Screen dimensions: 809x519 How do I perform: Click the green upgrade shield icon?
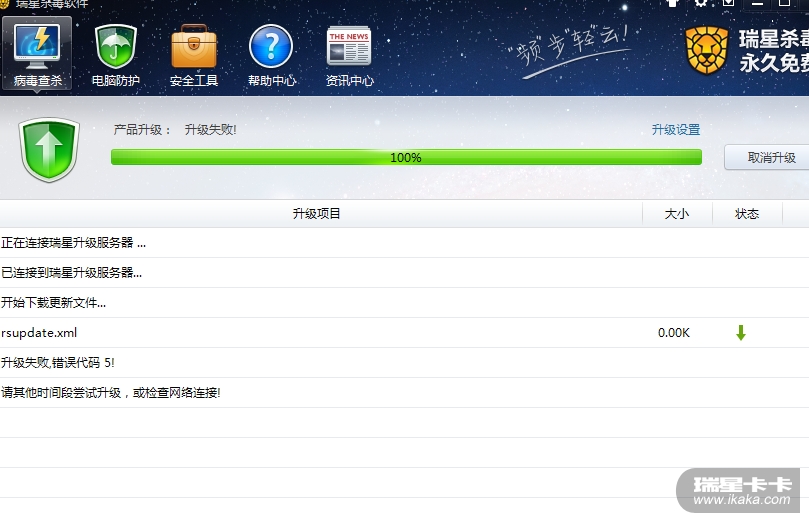click(x=49, y=150)
